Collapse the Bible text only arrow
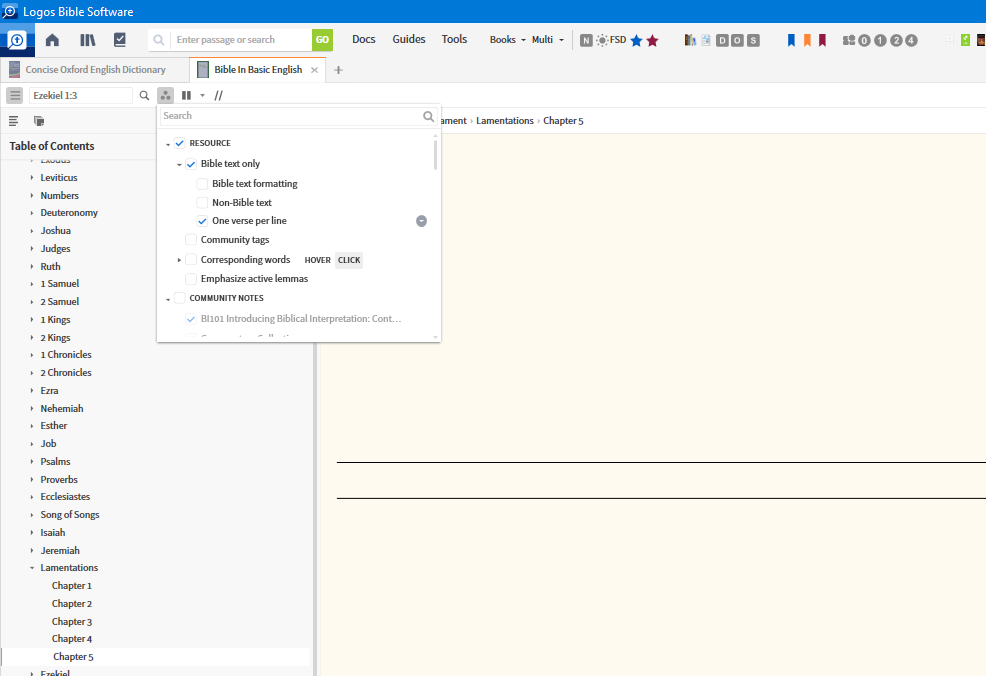 point(179,165)
